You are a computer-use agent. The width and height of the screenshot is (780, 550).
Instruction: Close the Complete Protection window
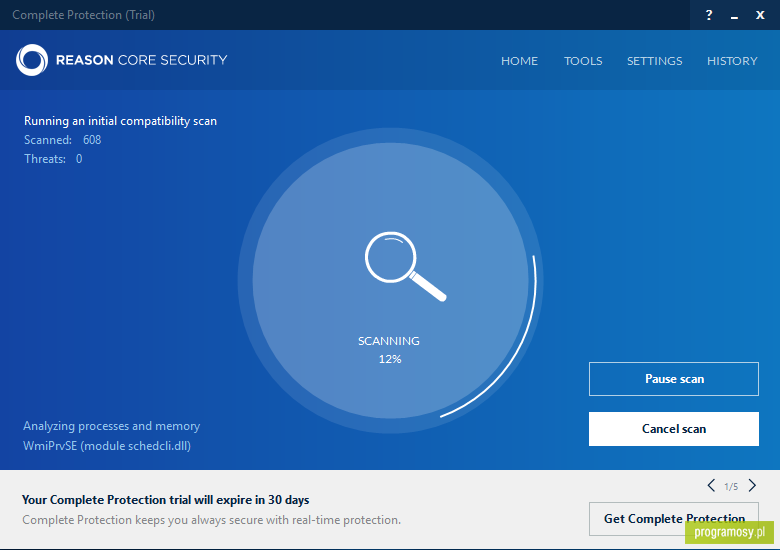point(760,15)
